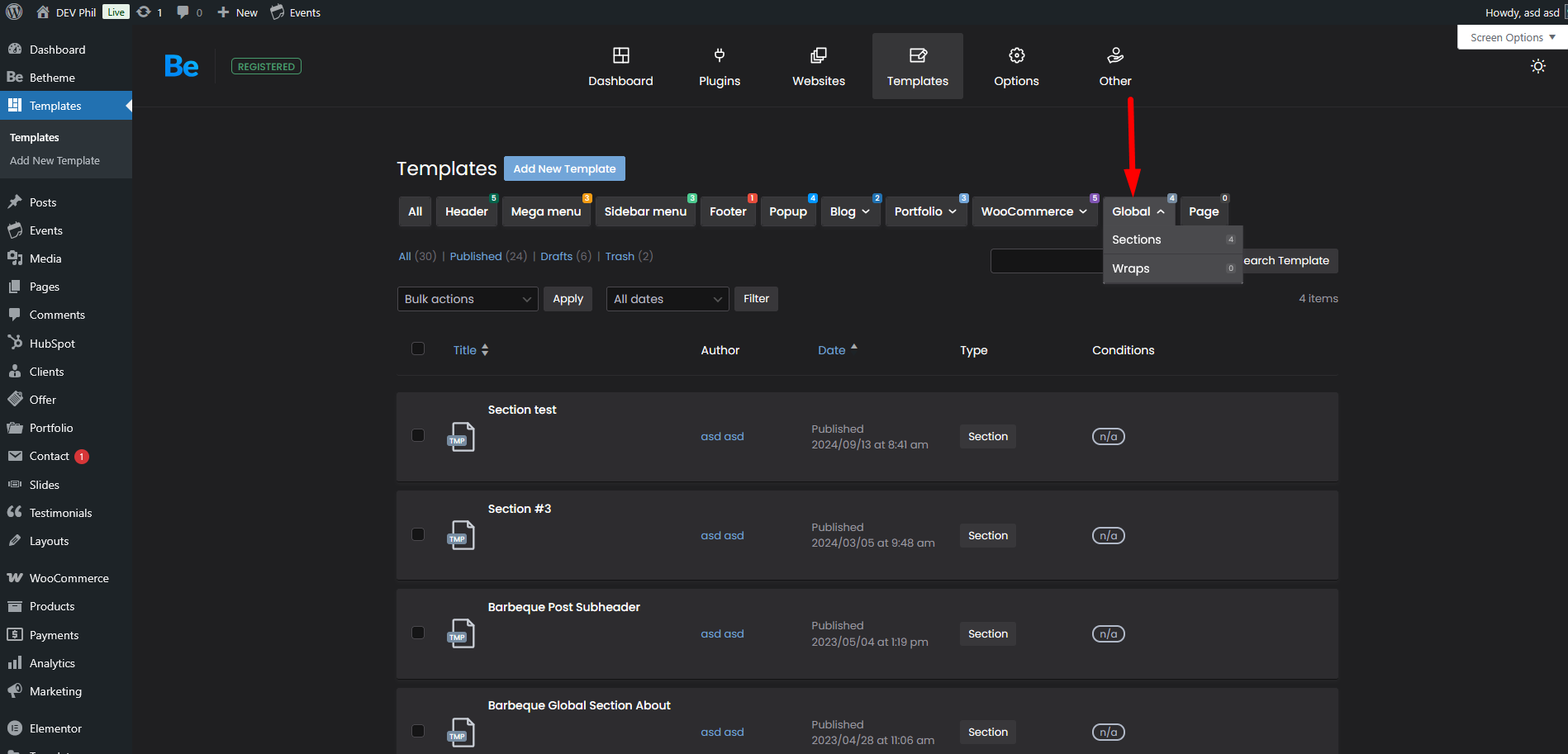
Task: Click the TMP file icon for Section #3
Action: 461,535
